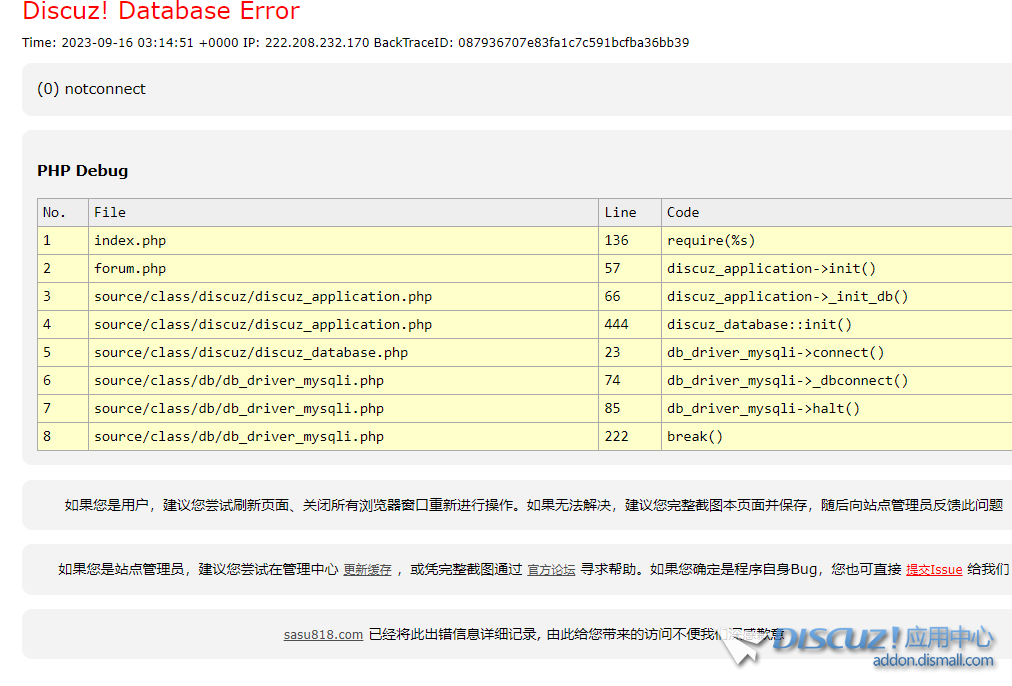
Task: Click line number 57
Action: [x=630, y=268]
